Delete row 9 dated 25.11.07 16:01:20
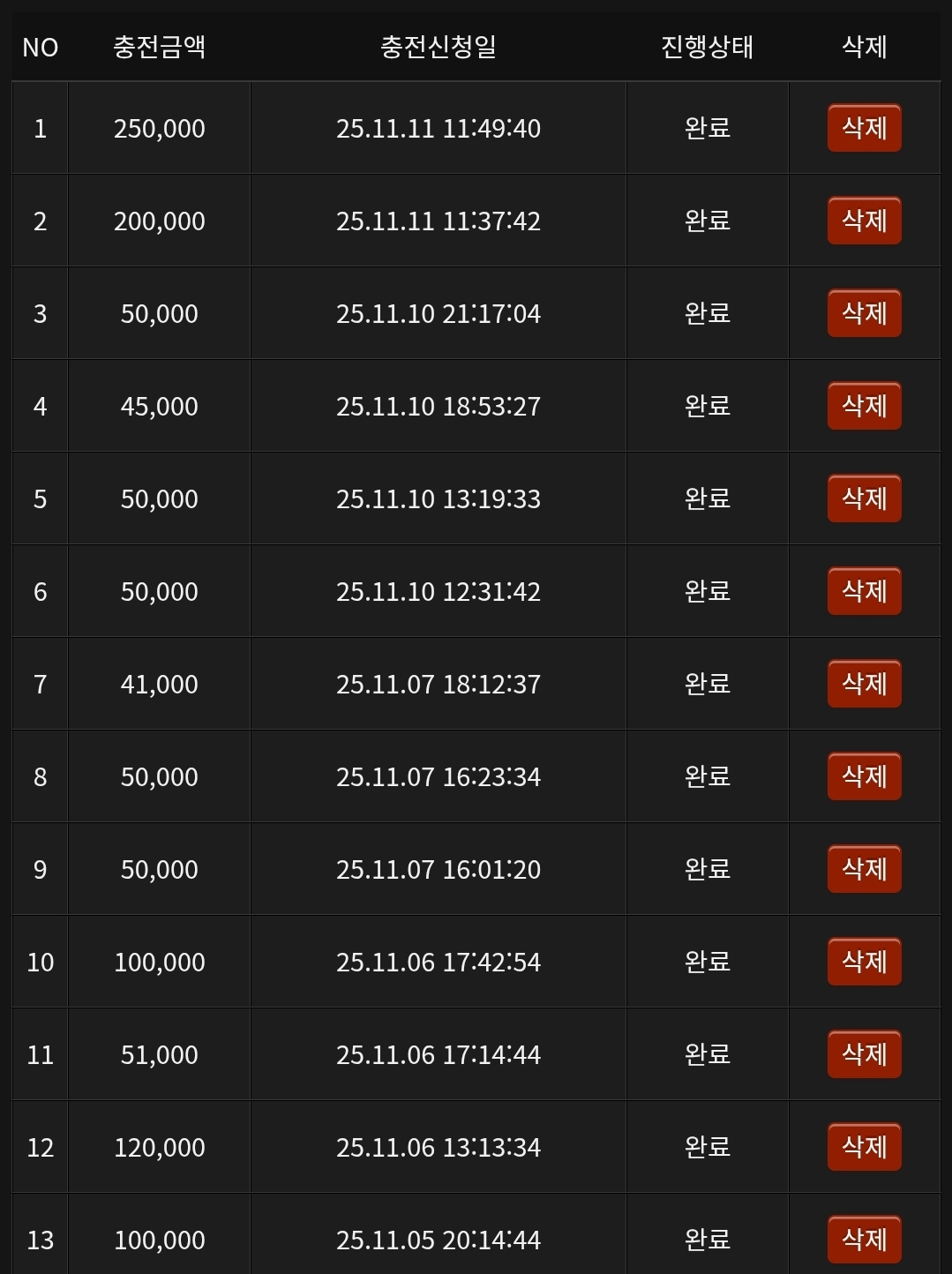The height and width of the screenshot is (1274, 952). point(864,869)
